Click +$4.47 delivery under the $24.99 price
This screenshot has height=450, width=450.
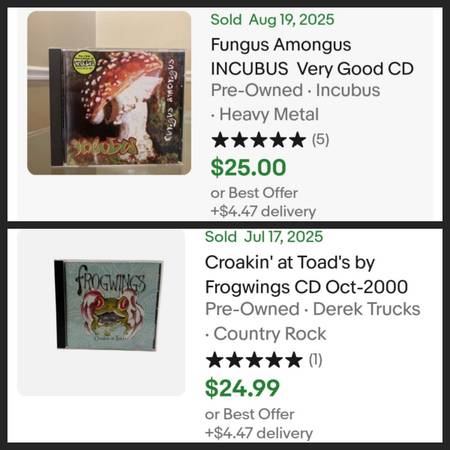(259, 433)
